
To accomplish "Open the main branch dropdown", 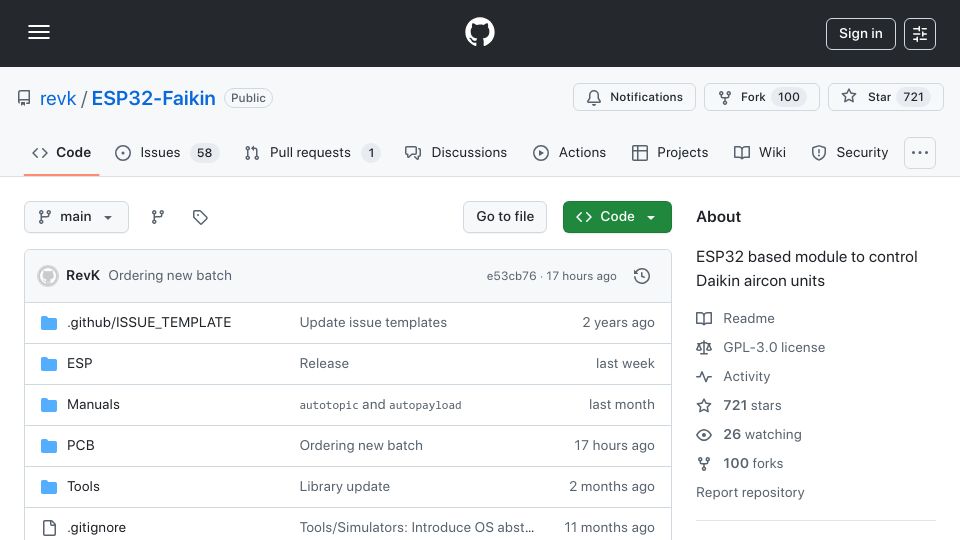I will (x=77, y=217).
